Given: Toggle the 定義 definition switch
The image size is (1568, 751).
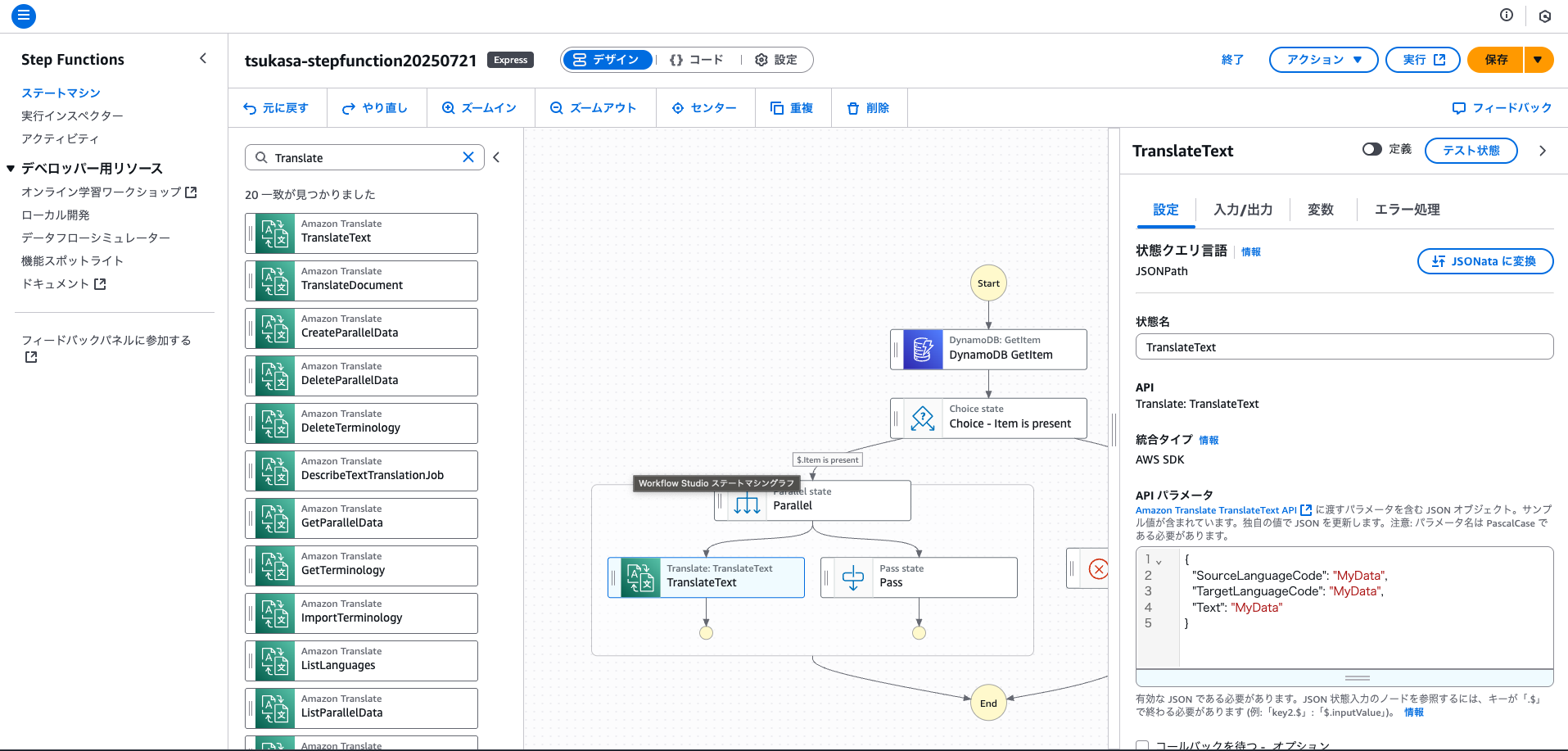Looking at the screenshot, I should 1371,149.
